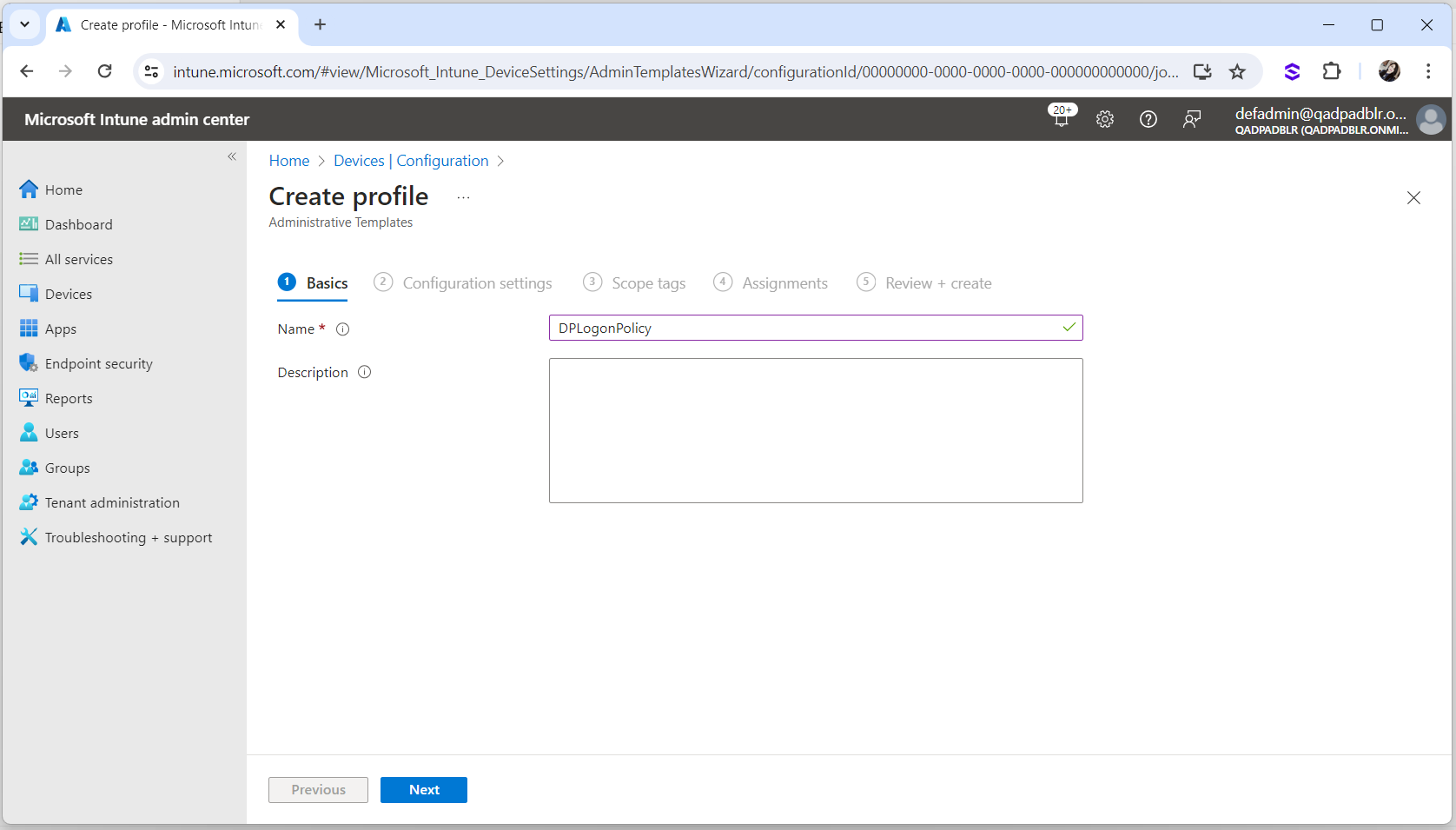Close the Create profile blade

click(x=1413, y=197)
